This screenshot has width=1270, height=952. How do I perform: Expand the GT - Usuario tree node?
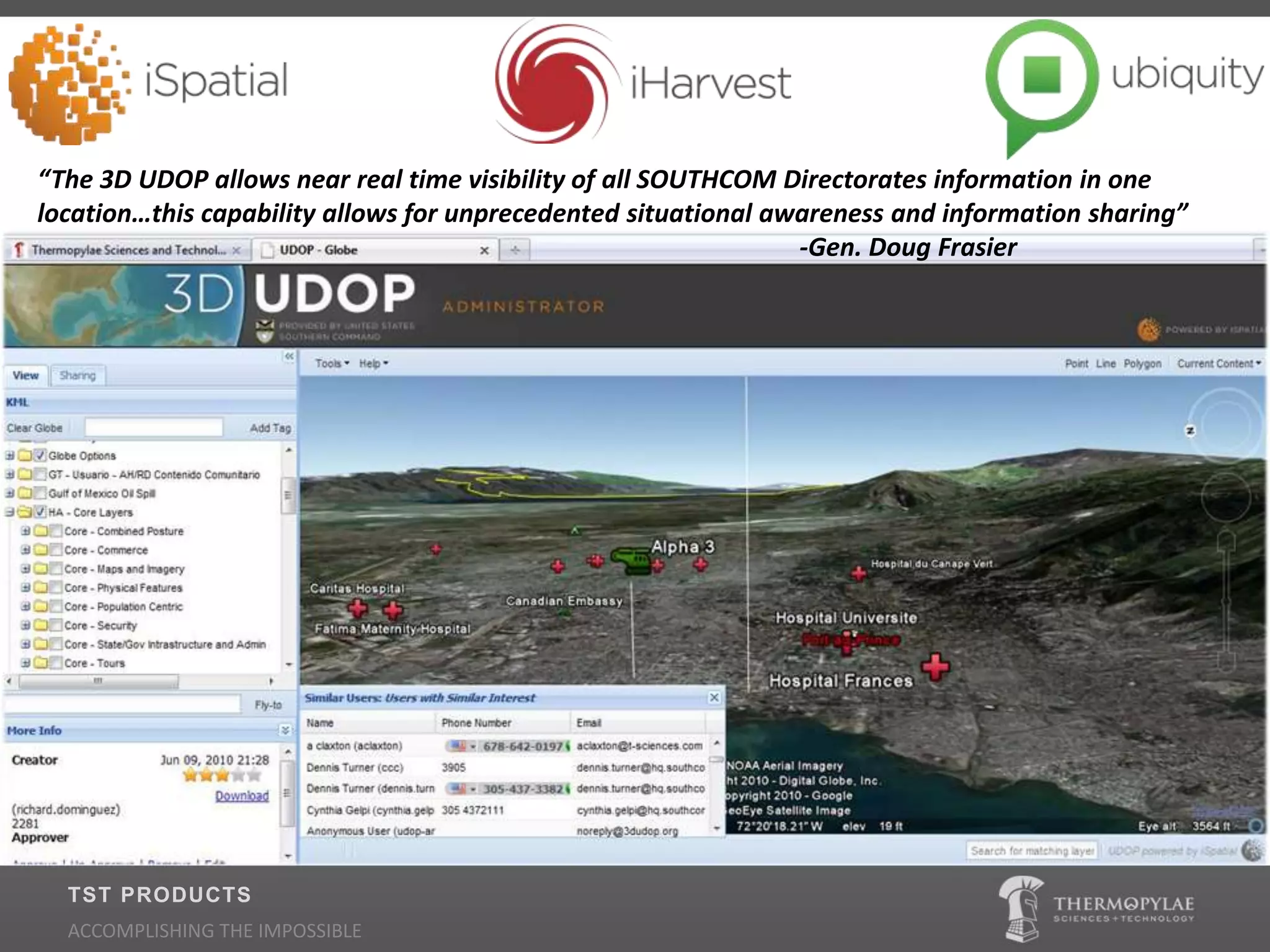point(10,475)
